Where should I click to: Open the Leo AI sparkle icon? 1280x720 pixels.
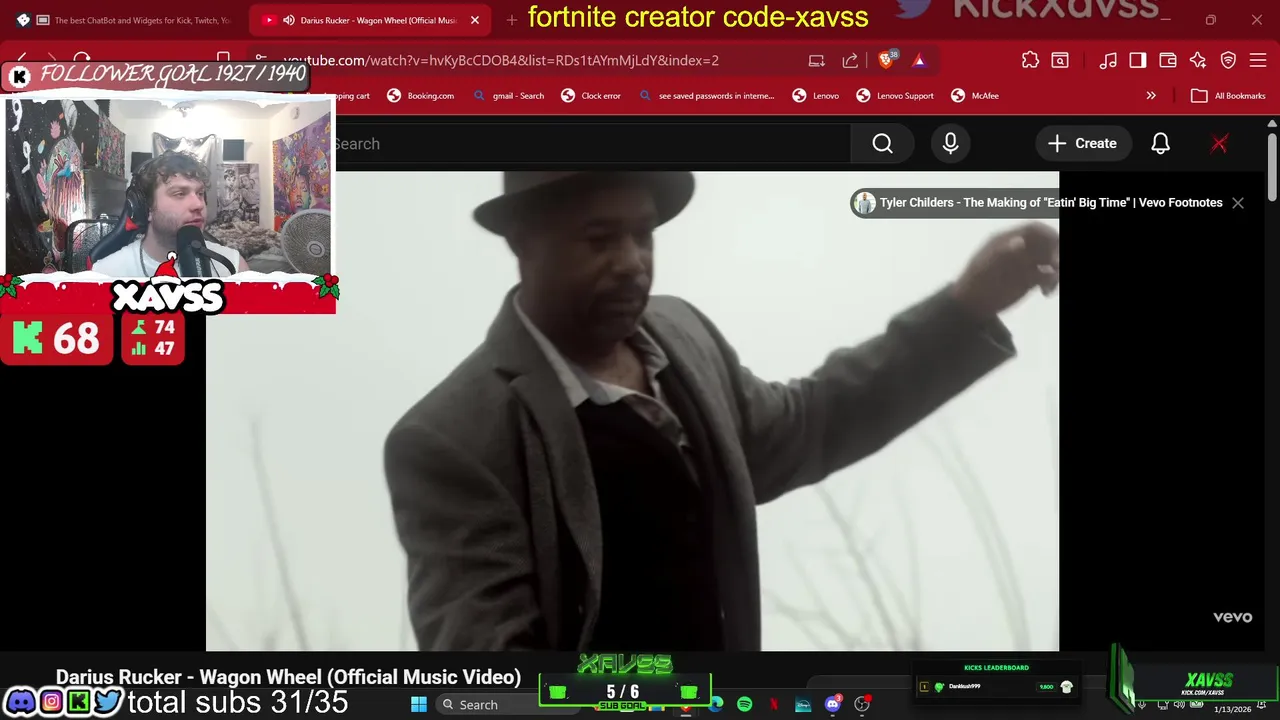pos(1198,60)
